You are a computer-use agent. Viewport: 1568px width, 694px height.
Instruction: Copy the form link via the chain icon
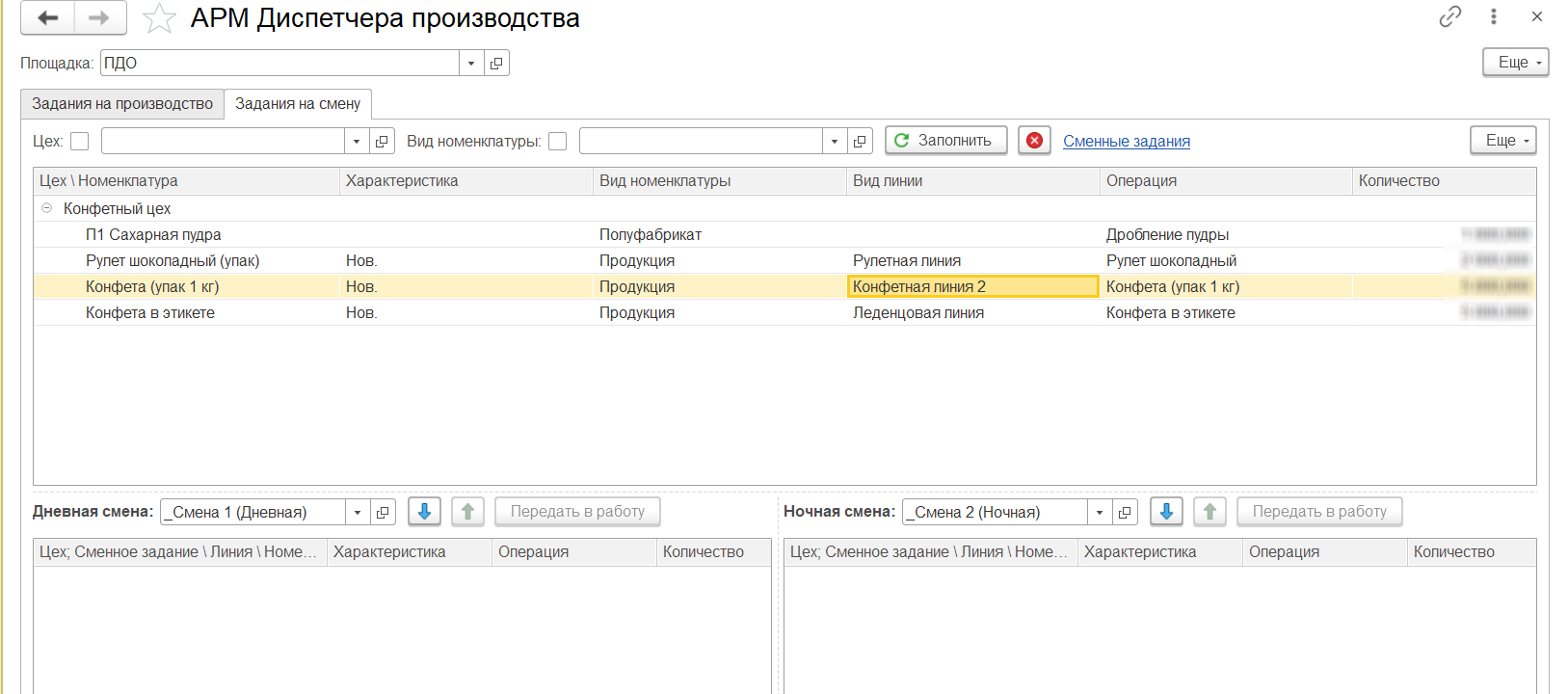[x=1449, y=16]
